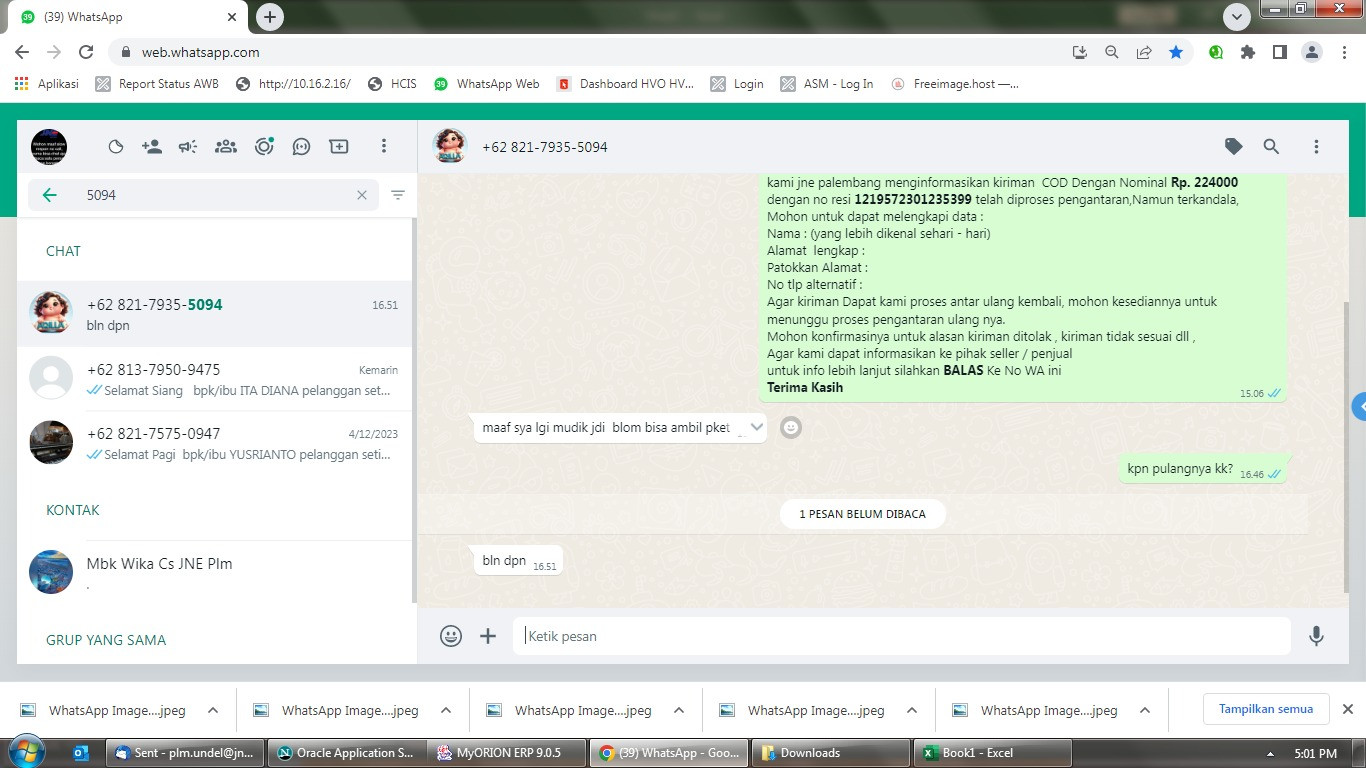Open Report Status AWB bookmark

(157, 84)
